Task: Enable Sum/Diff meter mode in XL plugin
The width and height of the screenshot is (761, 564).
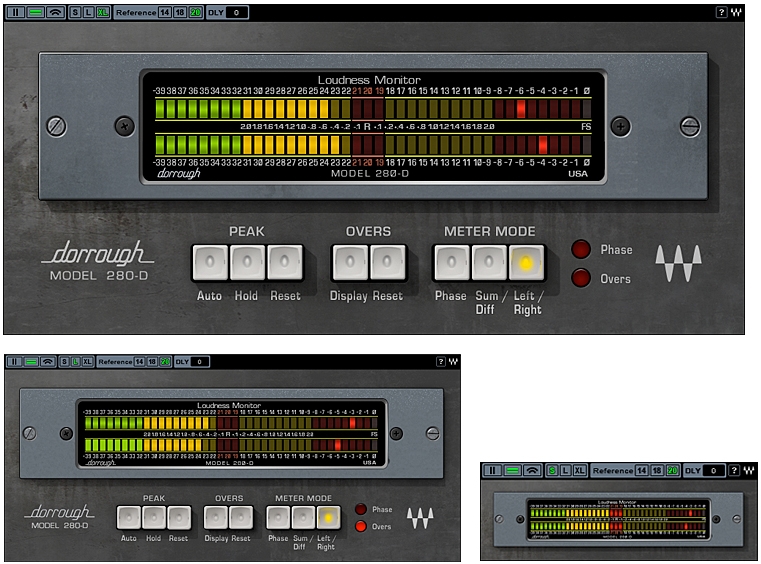Action: click(489, 263)
